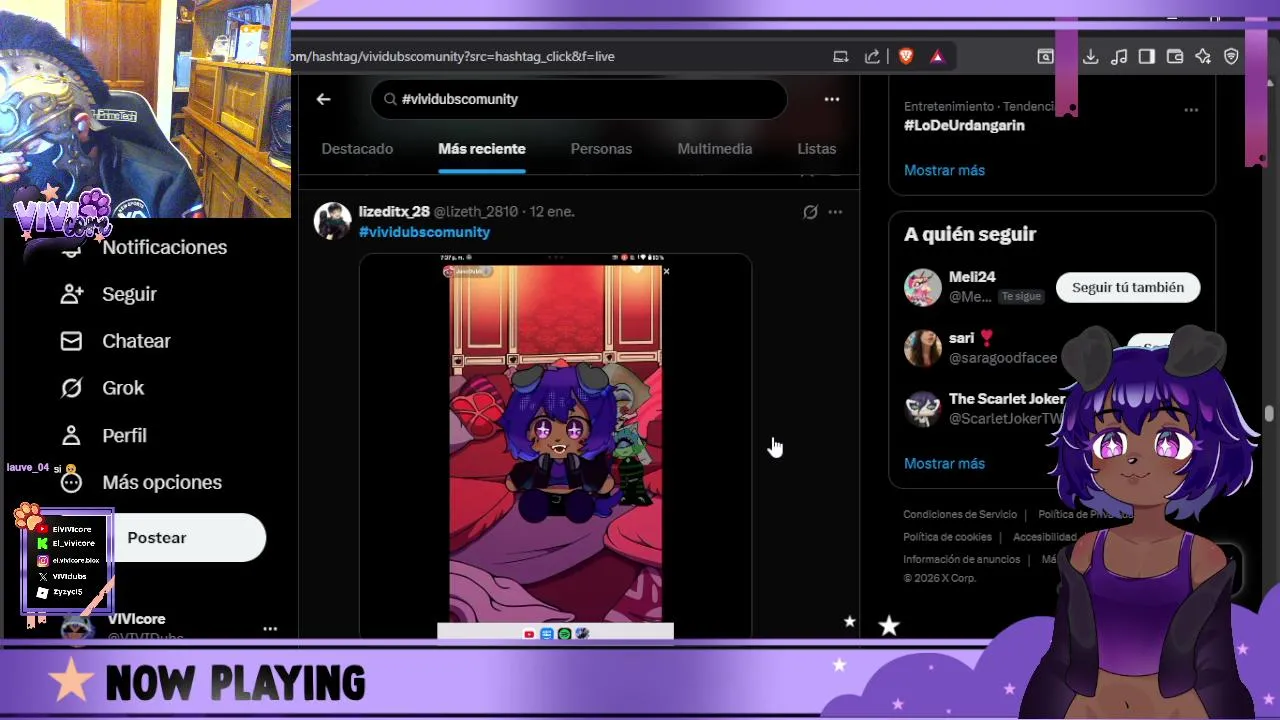1280x720 pixels.
Task: Open the post's attached image
Action: point(555,446)
